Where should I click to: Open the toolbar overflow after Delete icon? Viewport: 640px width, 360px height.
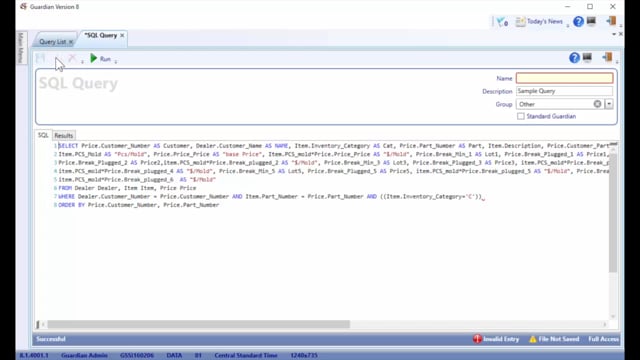[x=82, y=62]
